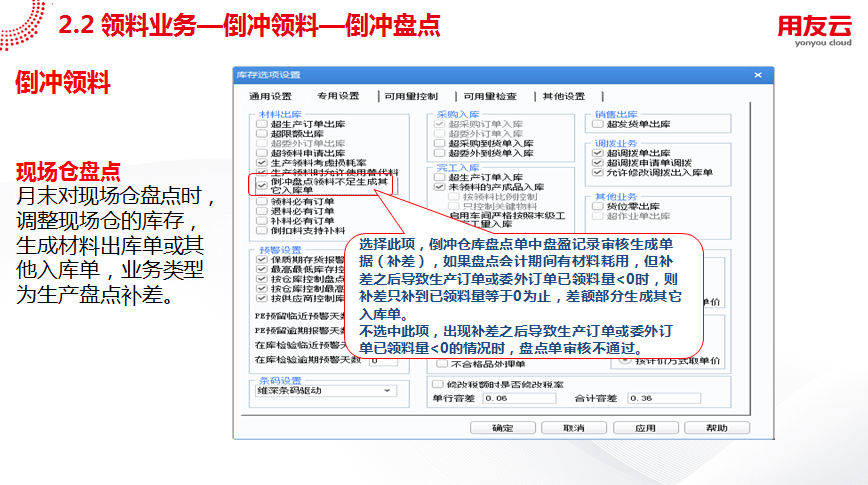Click the 在库检验逾期预警天数 field
Screen dimensions: 868x485
coord(383,360)
